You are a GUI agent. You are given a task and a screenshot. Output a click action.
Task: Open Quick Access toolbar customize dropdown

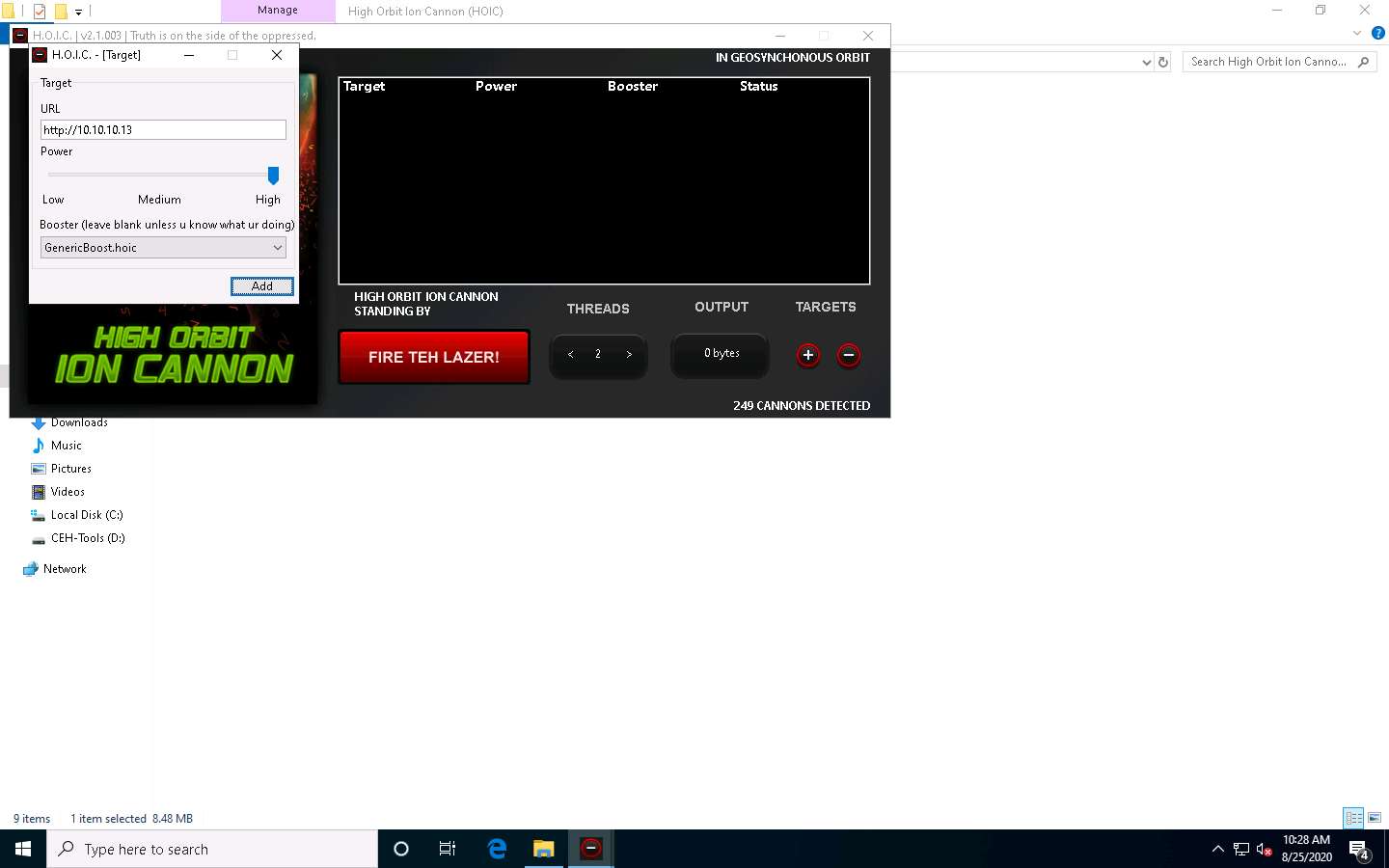coord(78,12)
